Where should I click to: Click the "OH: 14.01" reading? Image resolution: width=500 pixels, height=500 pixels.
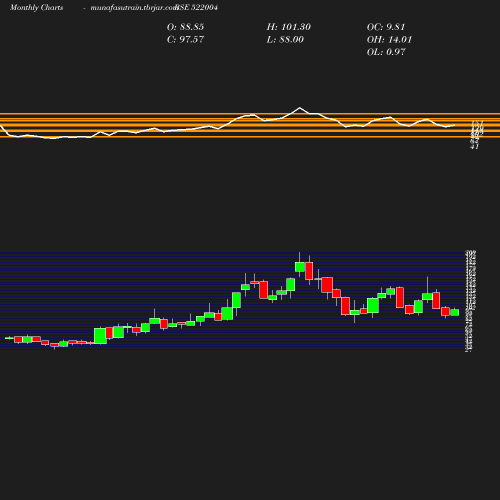click(389, 39)
